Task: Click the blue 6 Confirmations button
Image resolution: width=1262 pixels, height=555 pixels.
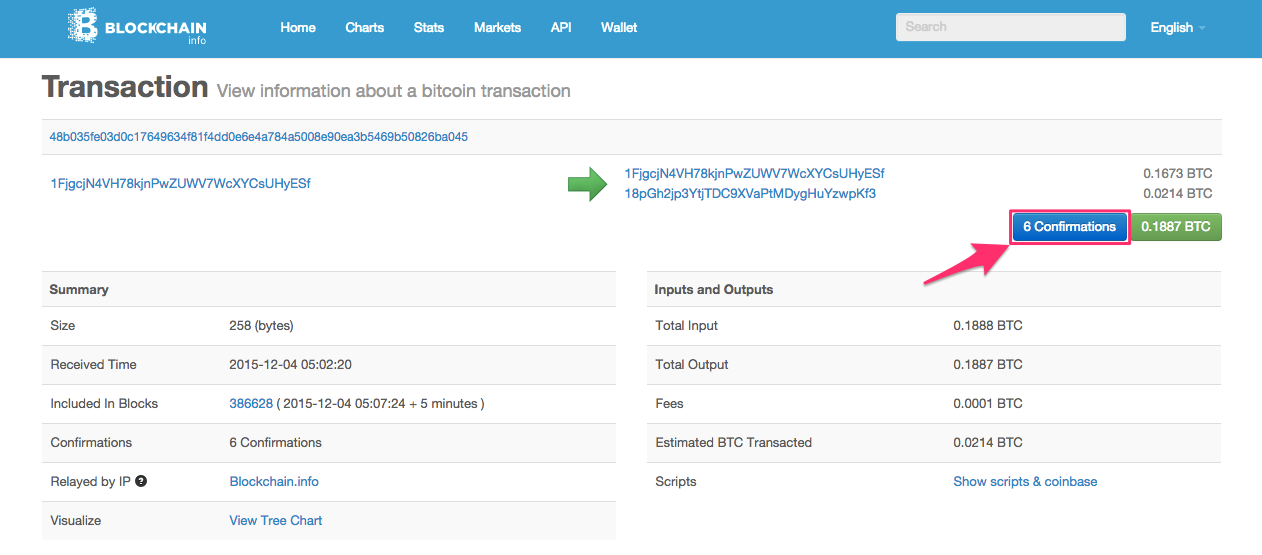Action: 1069,227
